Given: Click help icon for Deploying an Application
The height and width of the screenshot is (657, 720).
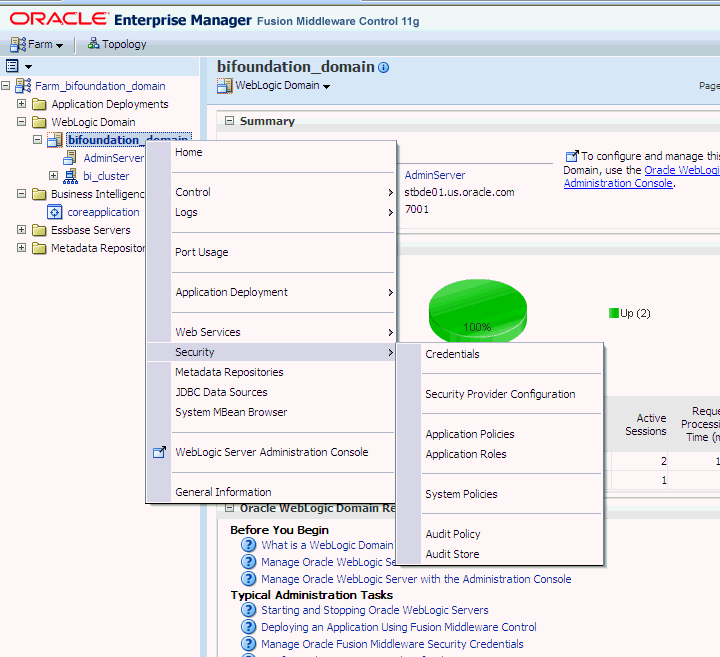Looking at the screenshot, I should tap(248, 627).
